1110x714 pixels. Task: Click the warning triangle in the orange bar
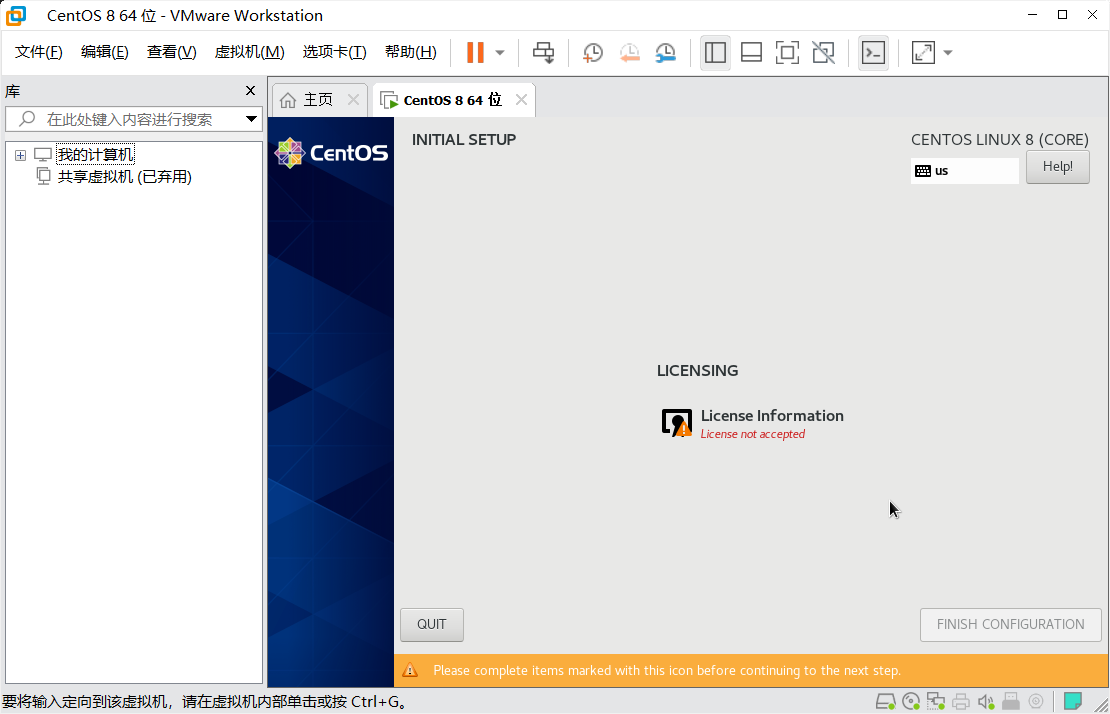pos(410,670)
